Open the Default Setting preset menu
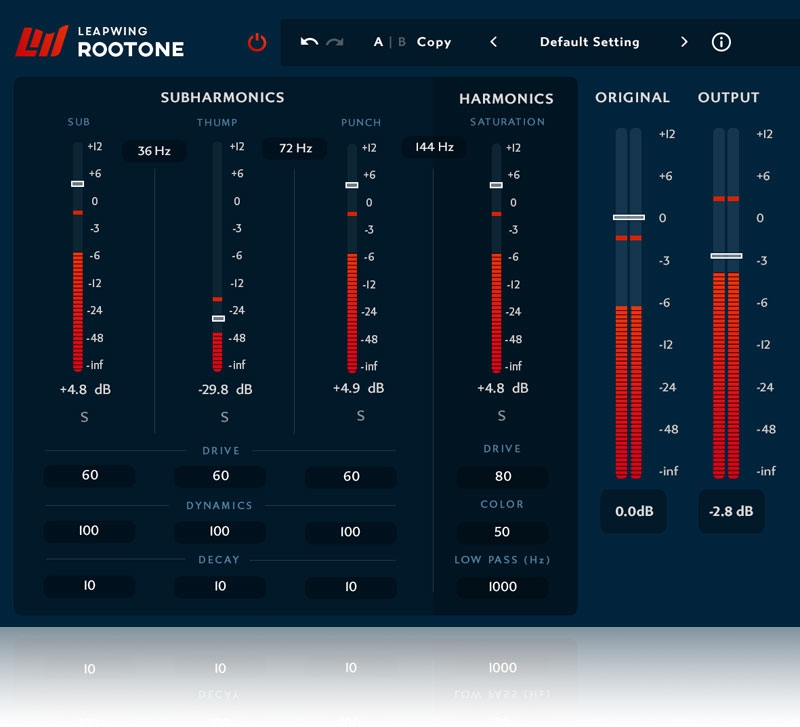Viewport: 800px width, 727px height. coord(589,42)
